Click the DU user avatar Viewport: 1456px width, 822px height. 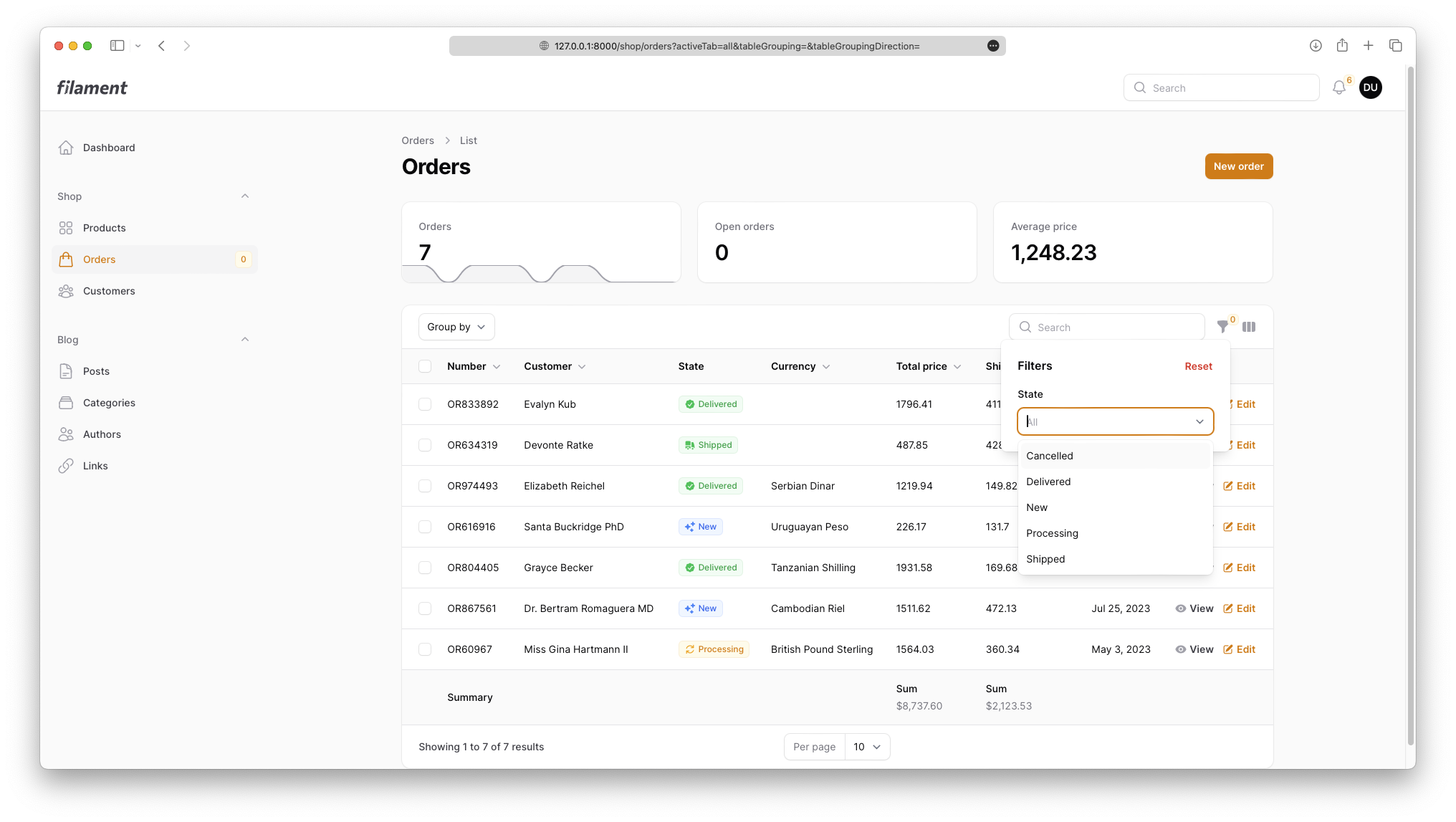click(x=1370, y=87)
